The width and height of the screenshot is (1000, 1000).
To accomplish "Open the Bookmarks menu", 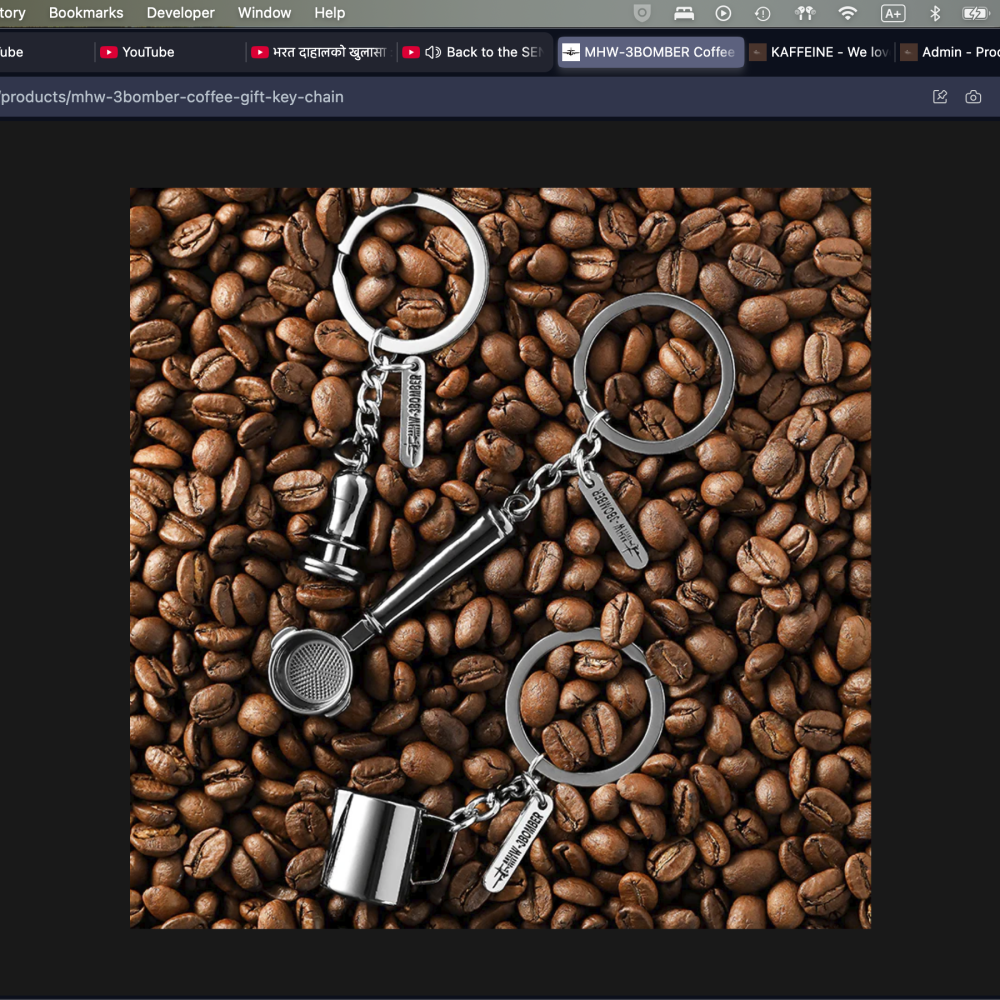I will click(86, 13).
